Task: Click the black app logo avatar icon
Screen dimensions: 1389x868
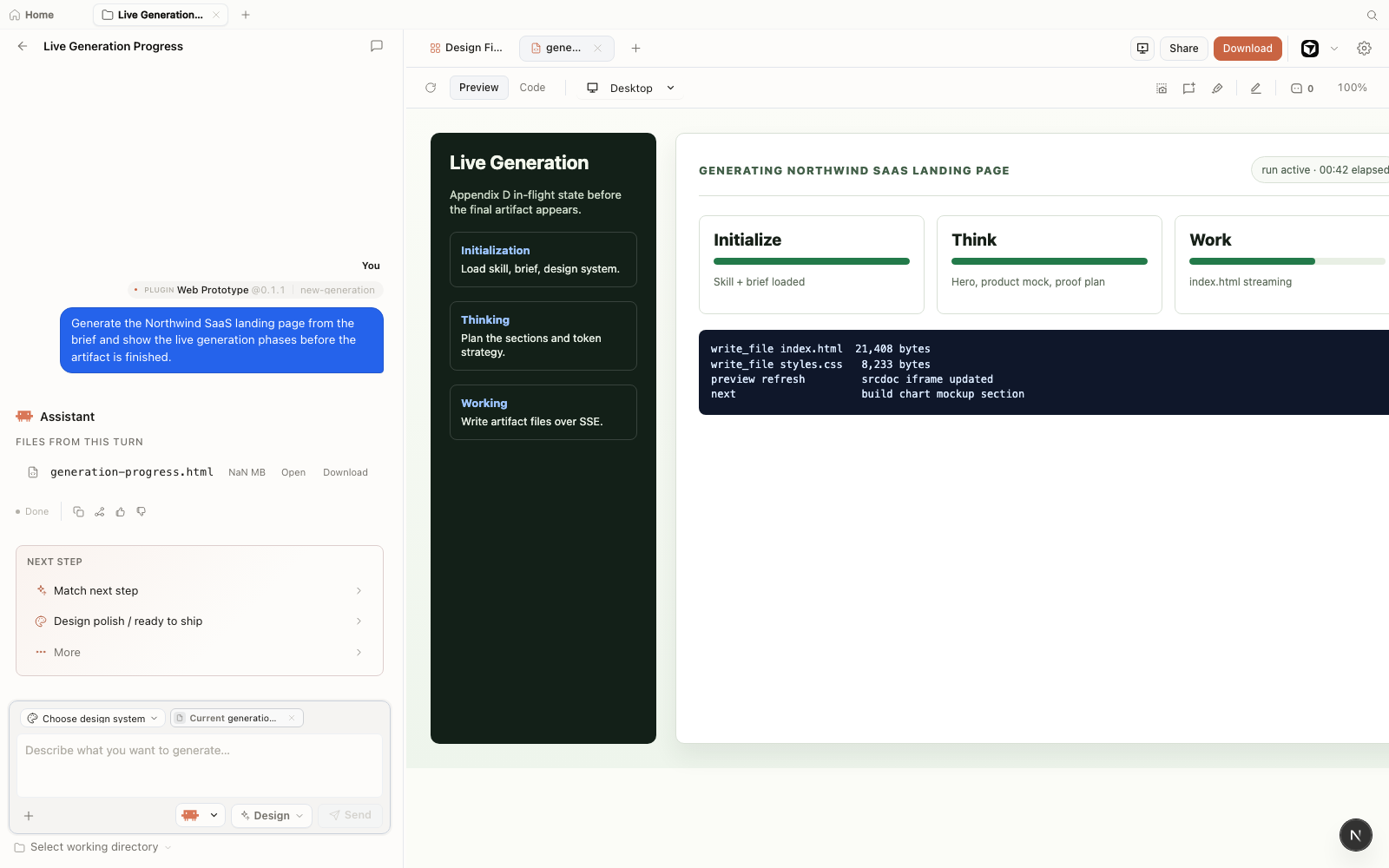Action: coord(1310,49)
